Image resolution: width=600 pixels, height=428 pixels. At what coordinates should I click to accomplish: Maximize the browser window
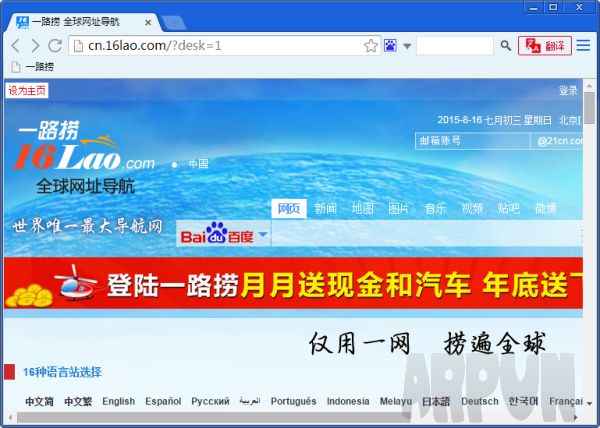pyautogui.click(x=553, y=7)
